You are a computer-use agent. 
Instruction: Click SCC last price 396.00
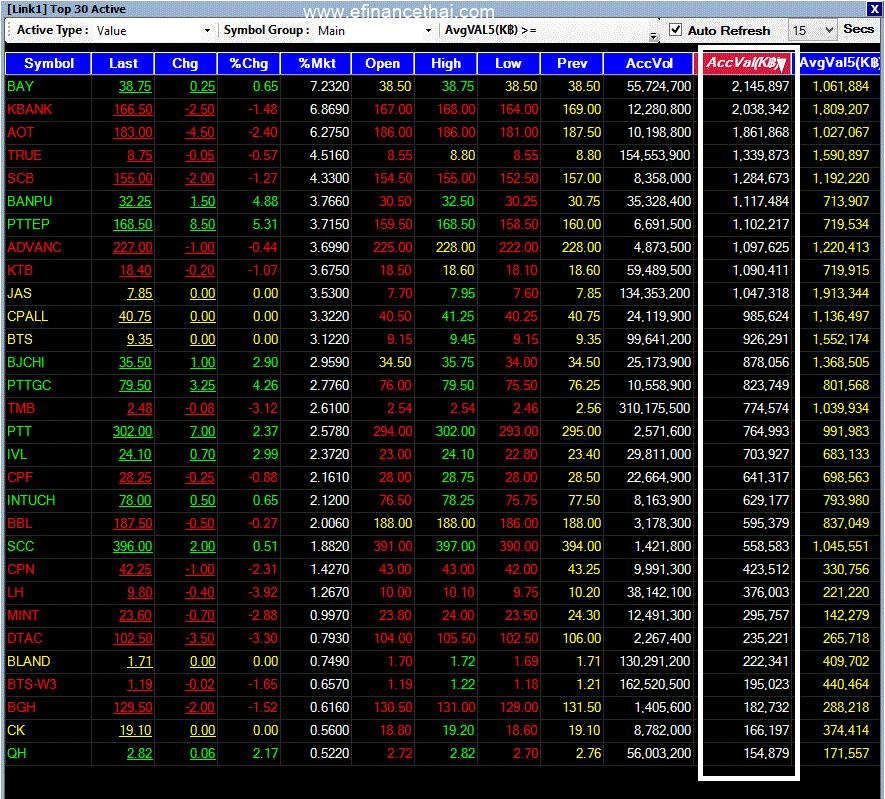(133, 547)
